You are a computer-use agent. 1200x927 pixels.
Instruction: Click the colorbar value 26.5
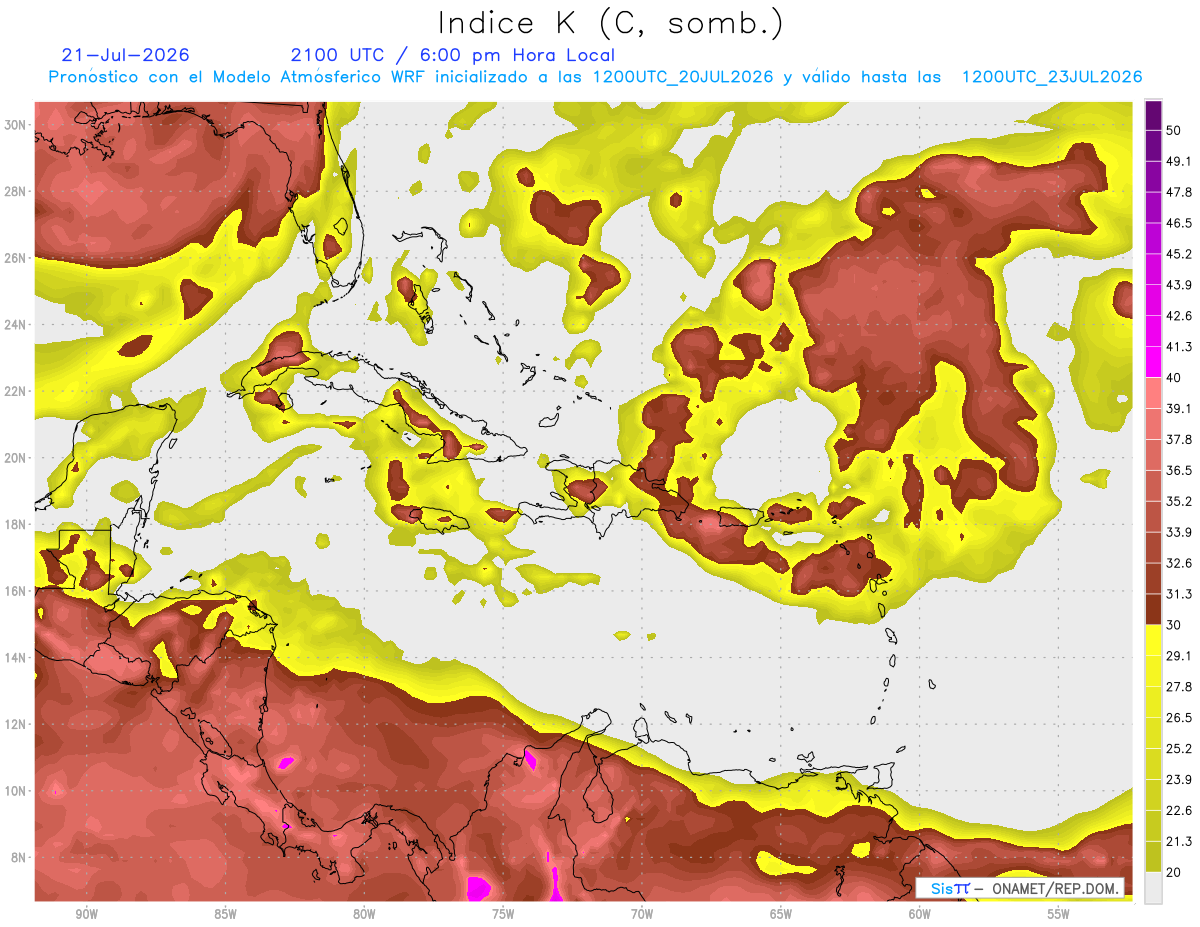1179,717
